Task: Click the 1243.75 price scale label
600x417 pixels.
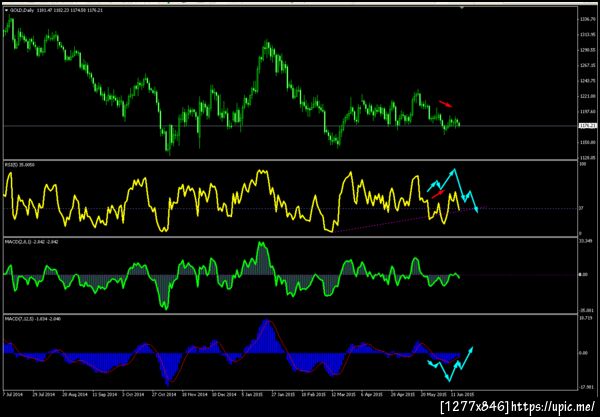Action: tap(588, 81)
